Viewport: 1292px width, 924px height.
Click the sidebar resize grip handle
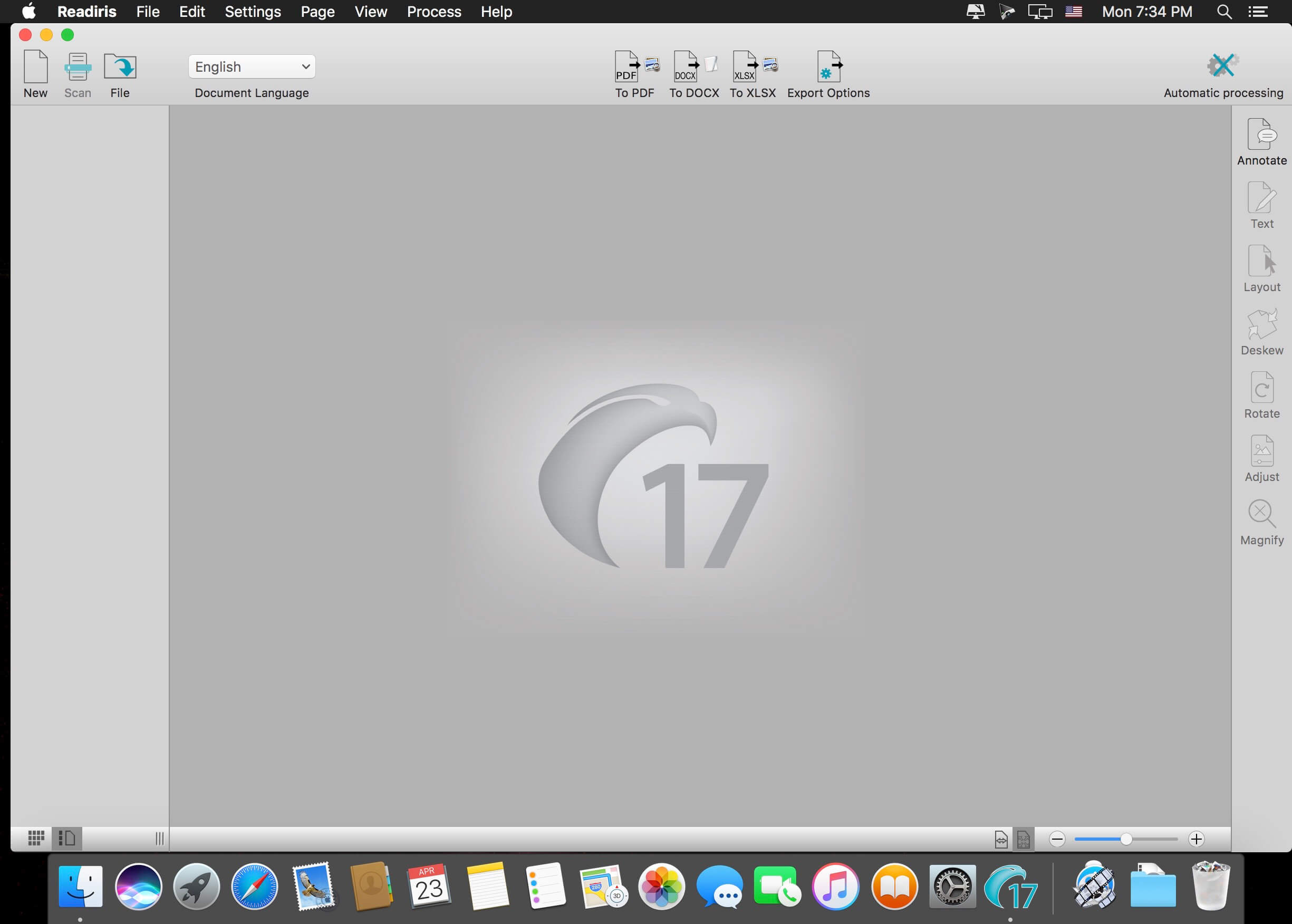(x=159, y=838)
